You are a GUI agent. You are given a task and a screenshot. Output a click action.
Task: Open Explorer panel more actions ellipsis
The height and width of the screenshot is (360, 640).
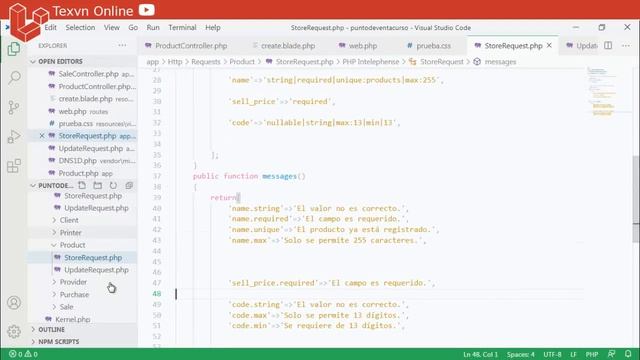coord(122,45)
